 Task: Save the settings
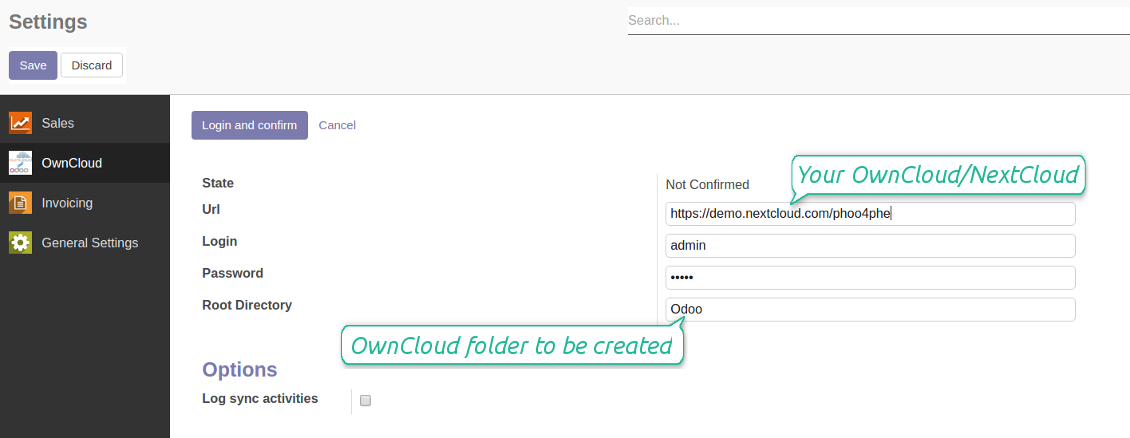pos(33,65)
